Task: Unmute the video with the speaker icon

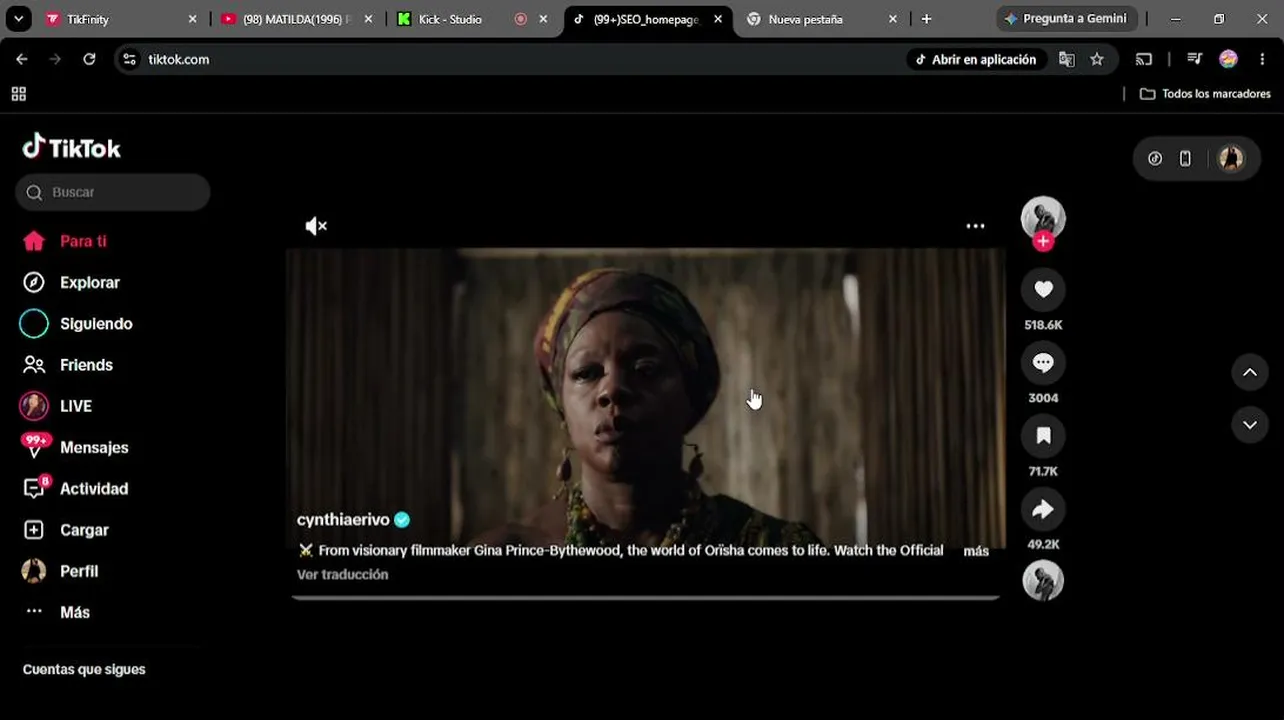Action: click(x=316, y=226)
